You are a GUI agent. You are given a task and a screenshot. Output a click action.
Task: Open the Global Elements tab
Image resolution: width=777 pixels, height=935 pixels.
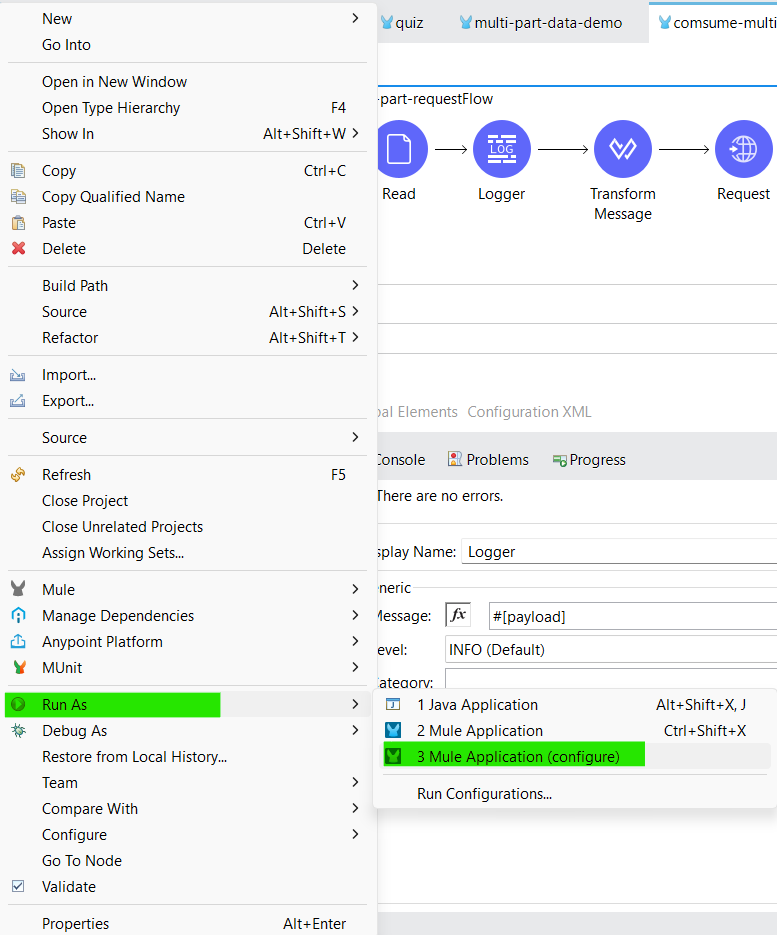click(417, 412)
